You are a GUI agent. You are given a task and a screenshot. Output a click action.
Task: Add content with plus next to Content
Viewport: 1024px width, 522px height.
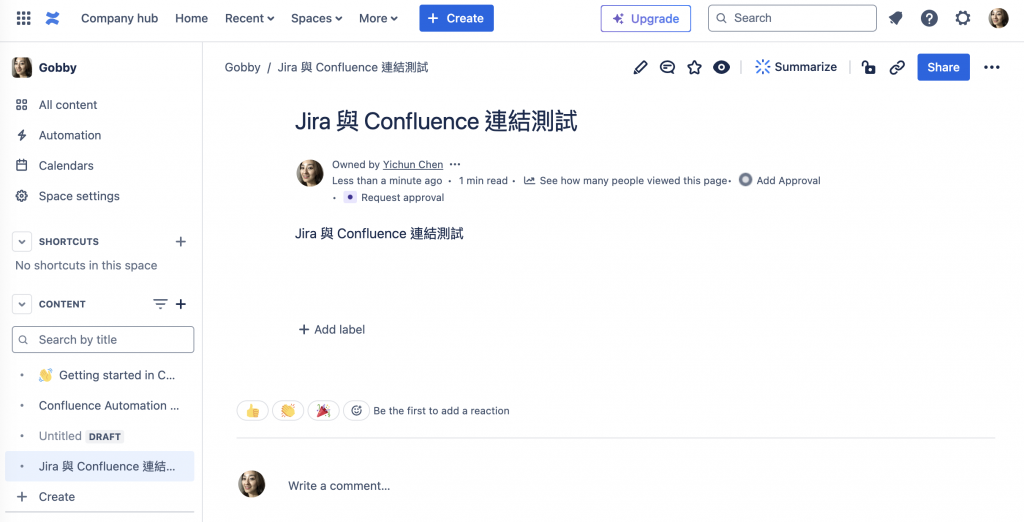[182, 304]
